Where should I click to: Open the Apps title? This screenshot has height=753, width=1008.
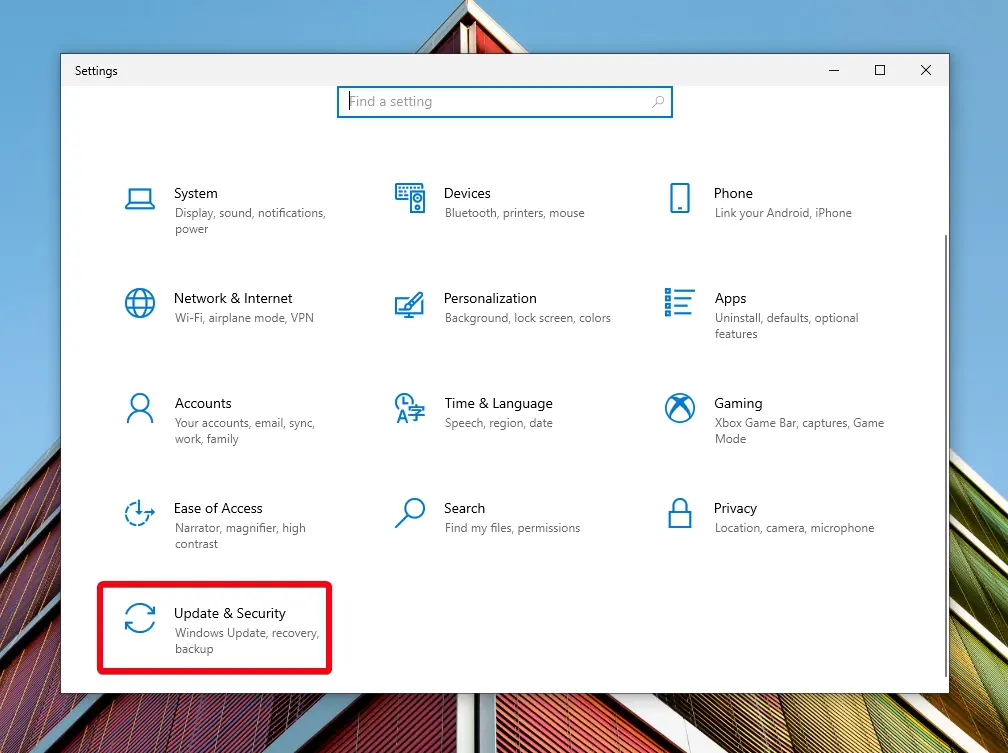[x=730, y=298]
